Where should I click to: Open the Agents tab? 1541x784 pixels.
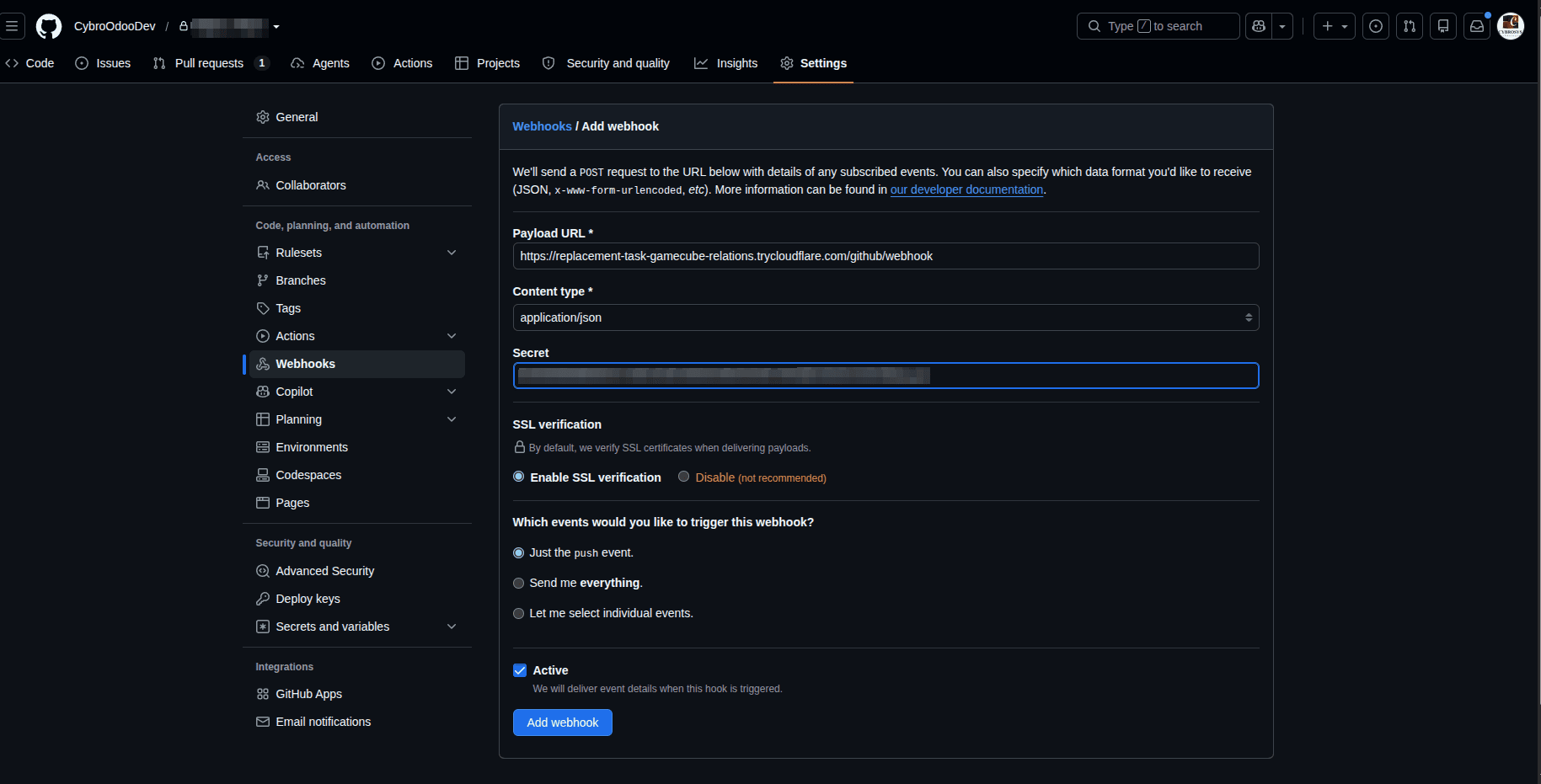320,63
